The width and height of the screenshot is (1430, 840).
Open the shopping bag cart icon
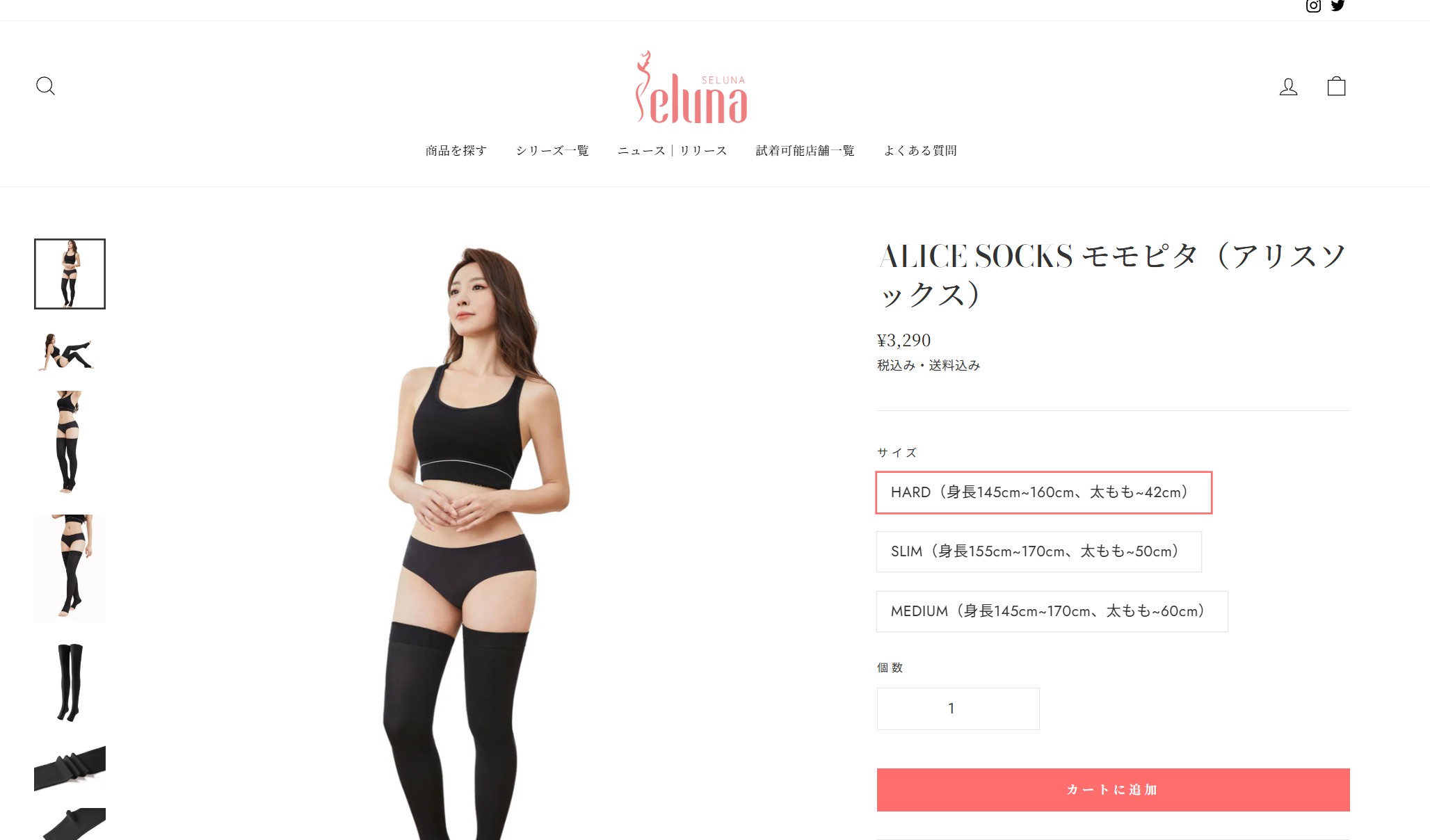[x=1336, y=86]
